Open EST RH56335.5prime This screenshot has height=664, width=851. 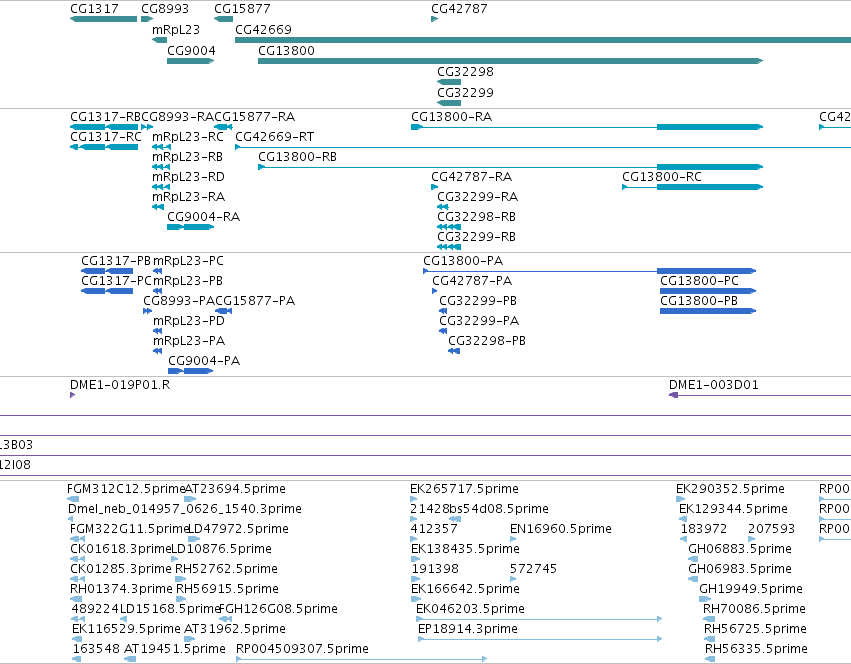(756, 649)
